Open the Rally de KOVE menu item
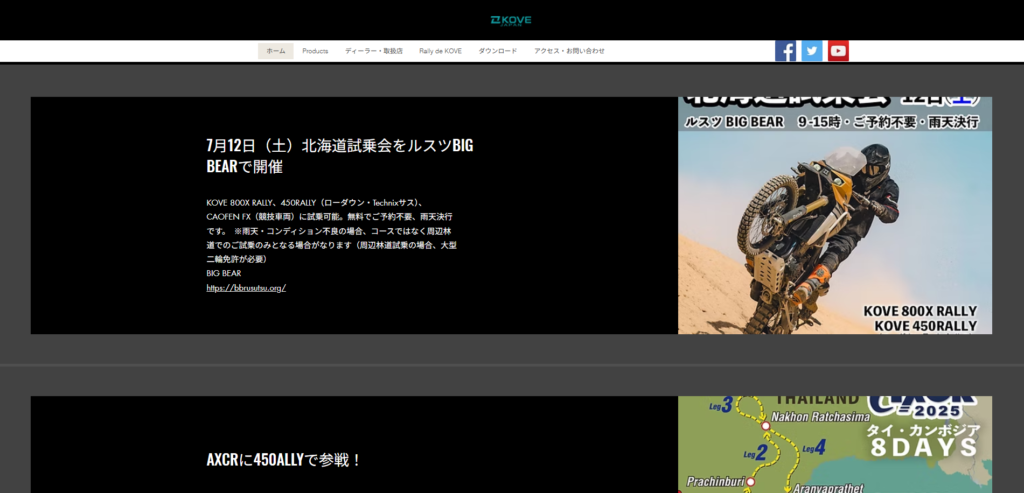The image size is (1024, 493). 440,51
